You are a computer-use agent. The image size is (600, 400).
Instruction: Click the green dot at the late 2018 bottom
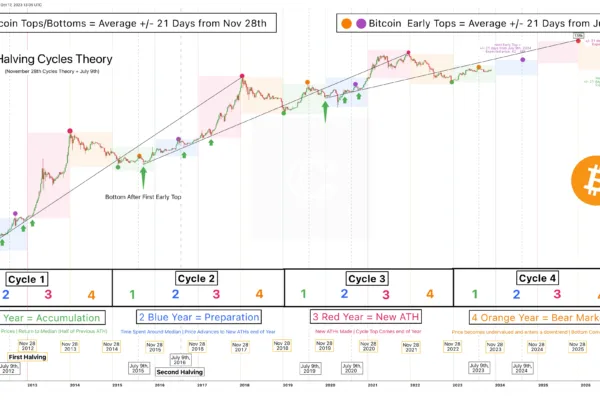(284, 113)
